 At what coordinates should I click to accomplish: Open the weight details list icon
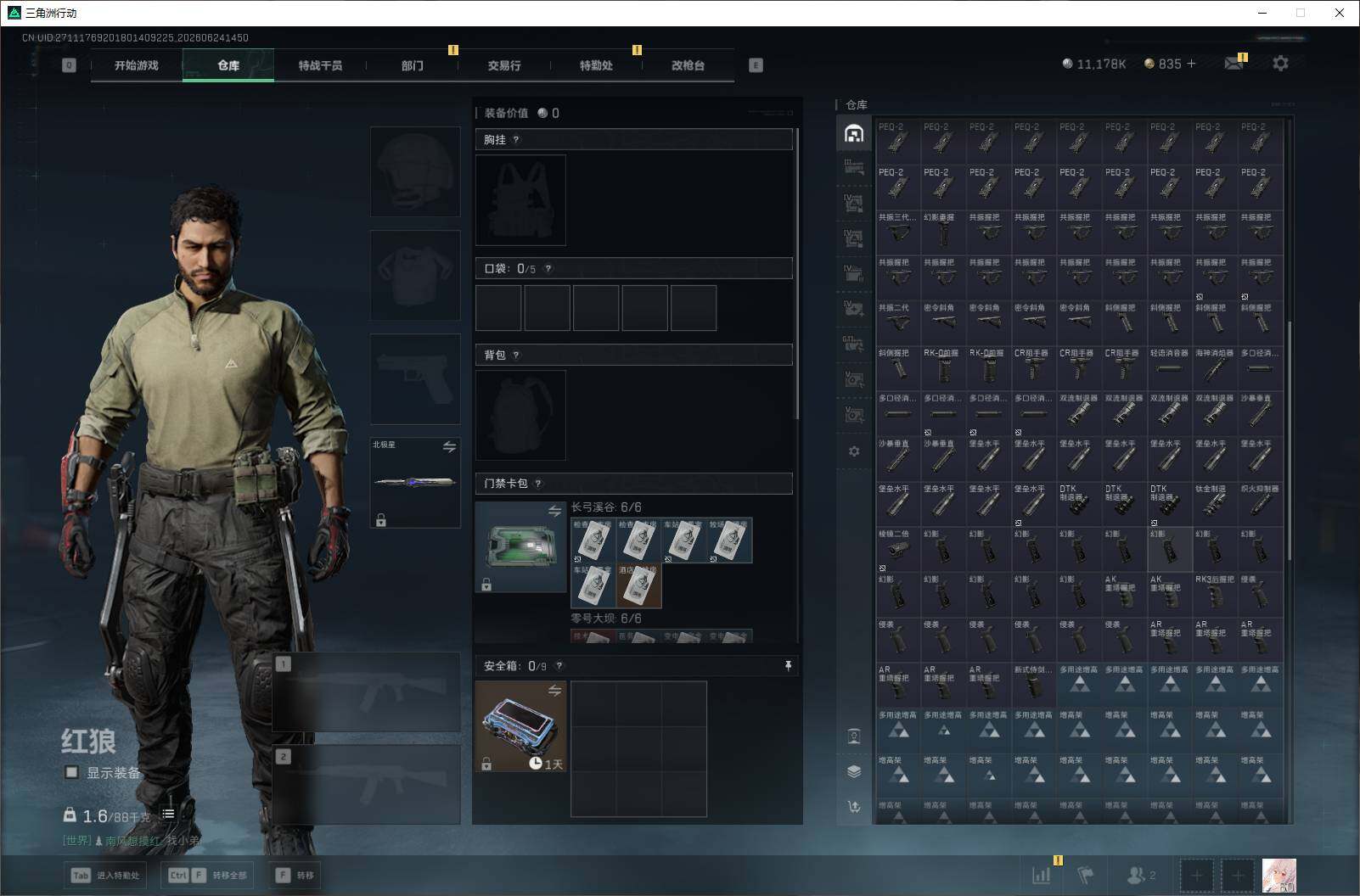pos(169,814)
